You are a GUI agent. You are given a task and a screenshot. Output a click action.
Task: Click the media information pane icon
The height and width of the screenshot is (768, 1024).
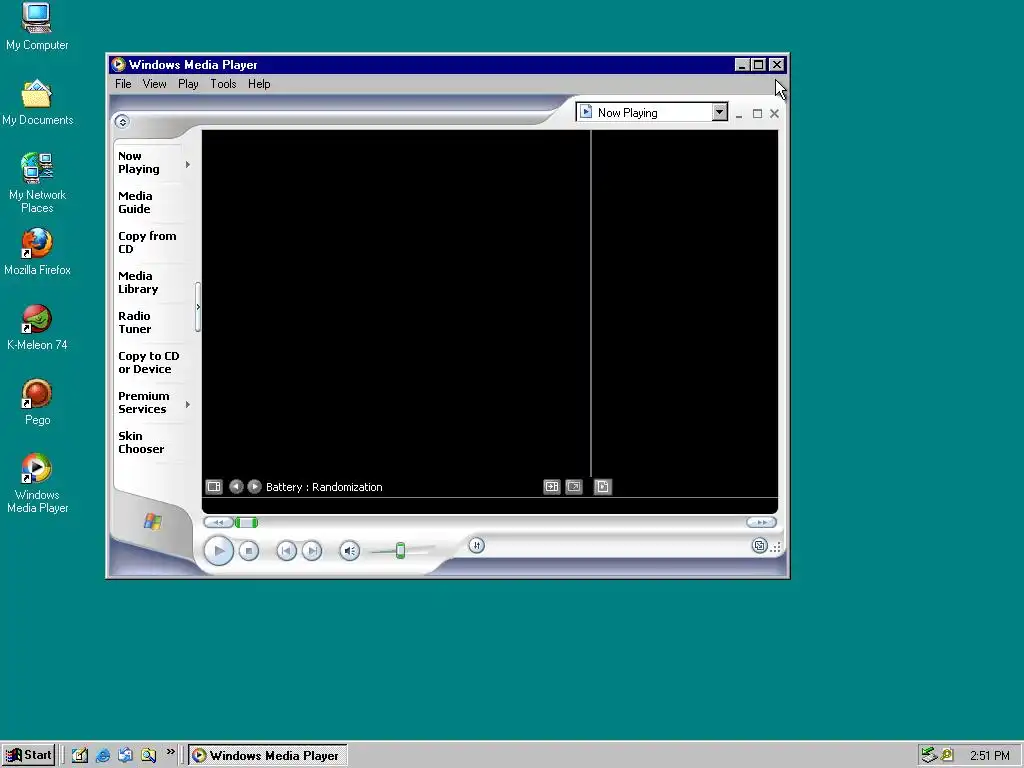click(603, 487)
